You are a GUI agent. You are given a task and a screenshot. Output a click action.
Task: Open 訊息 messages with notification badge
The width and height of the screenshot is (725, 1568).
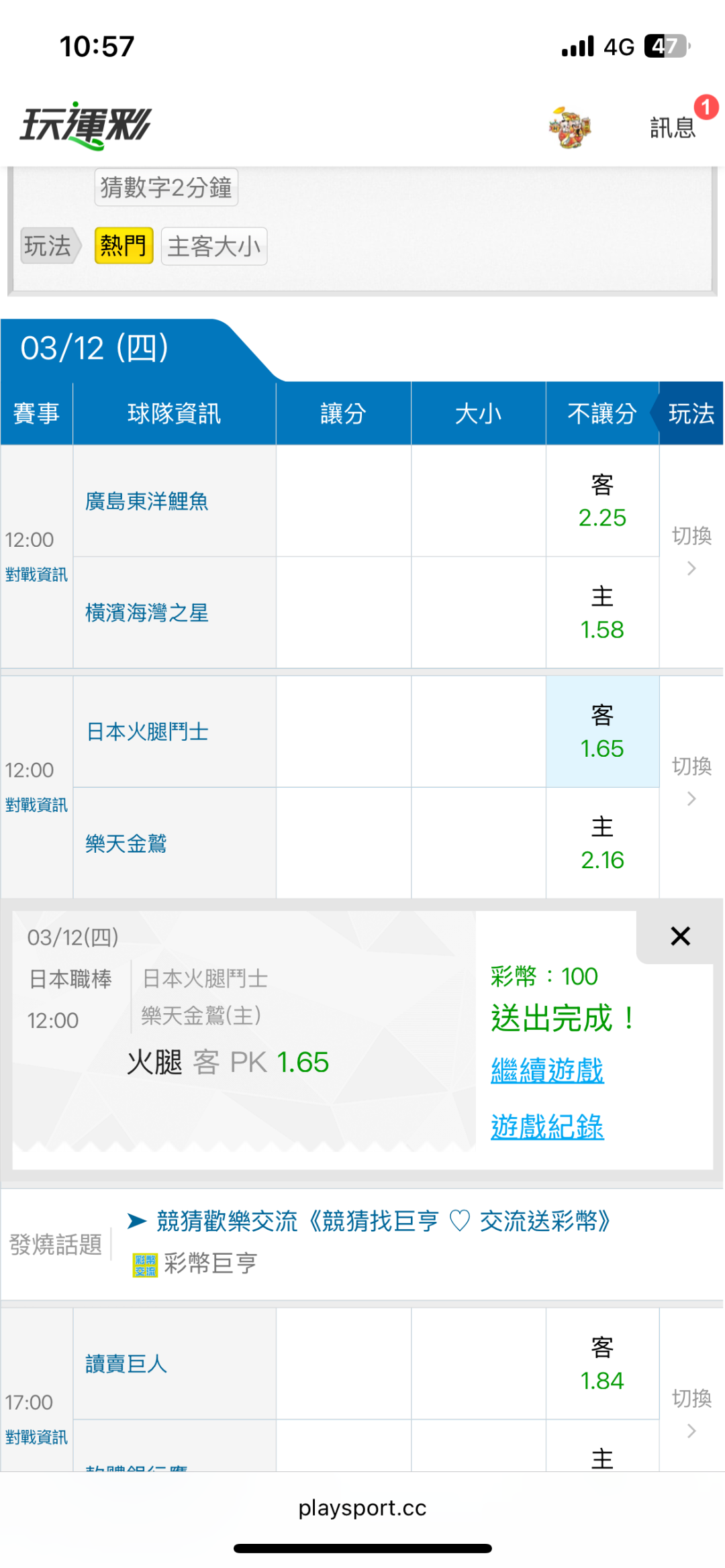point(673,127)
